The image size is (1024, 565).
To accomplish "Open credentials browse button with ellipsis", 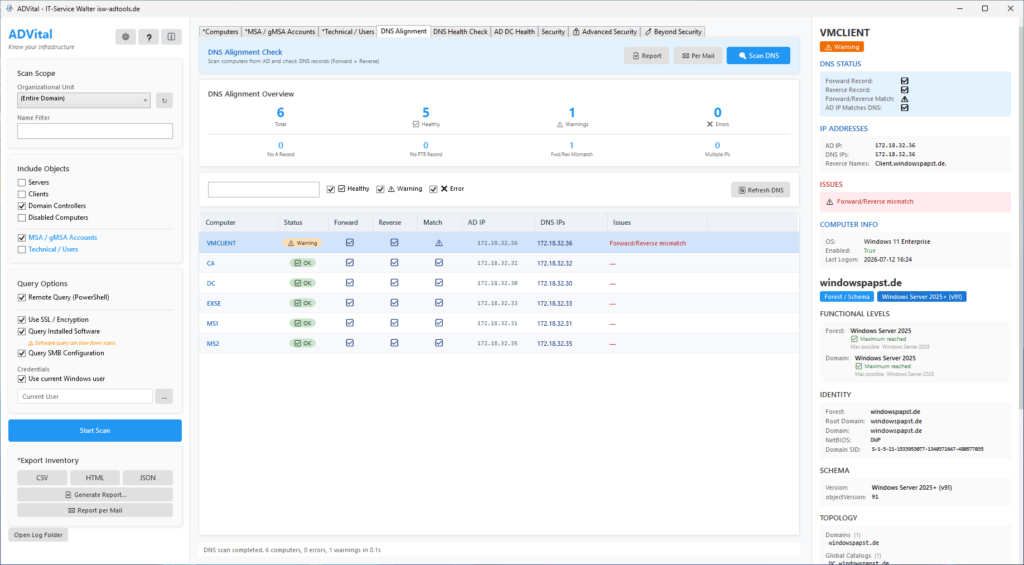I will point(164,396).
